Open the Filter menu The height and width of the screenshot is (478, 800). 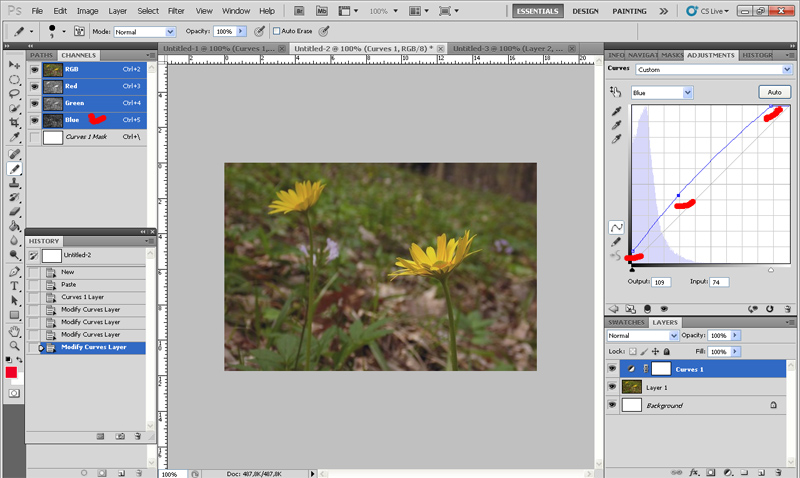176,10
